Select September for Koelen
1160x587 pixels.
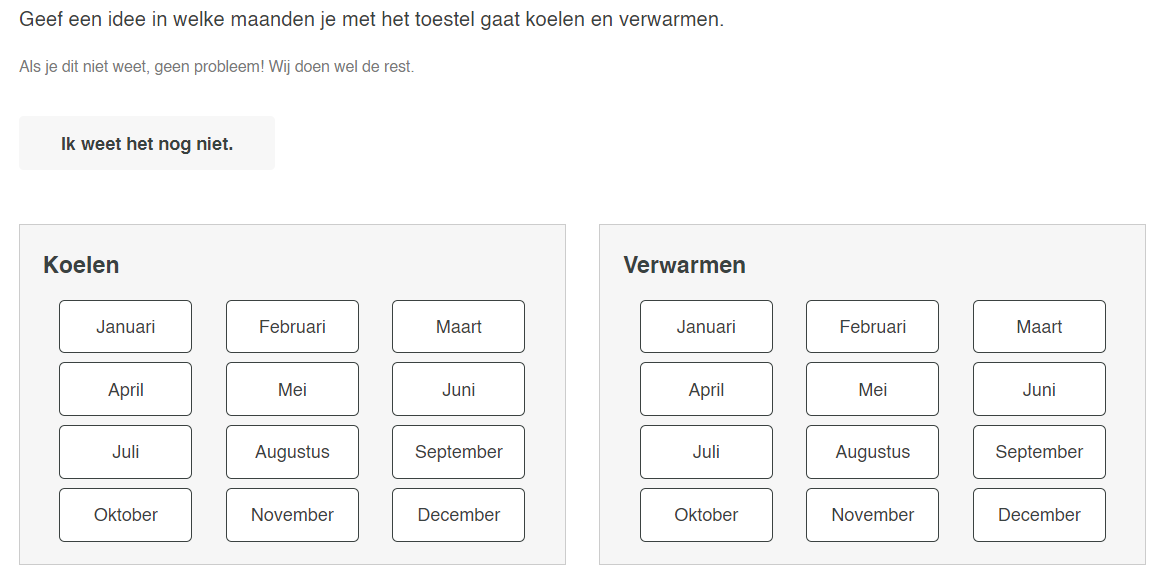458,452
